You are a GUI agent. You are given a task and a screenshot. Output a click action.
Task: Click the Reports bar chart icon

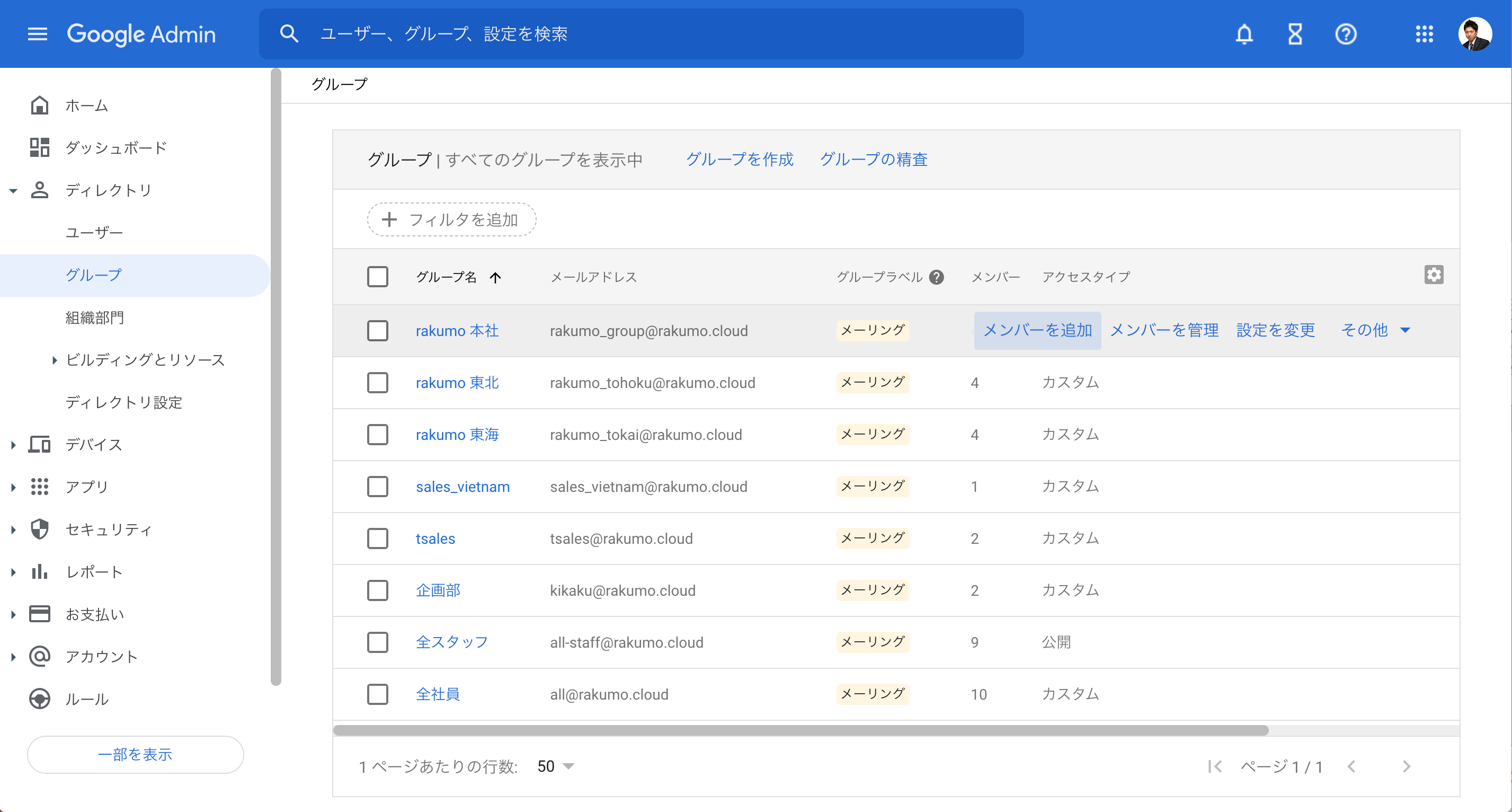(x=39, y=571)
